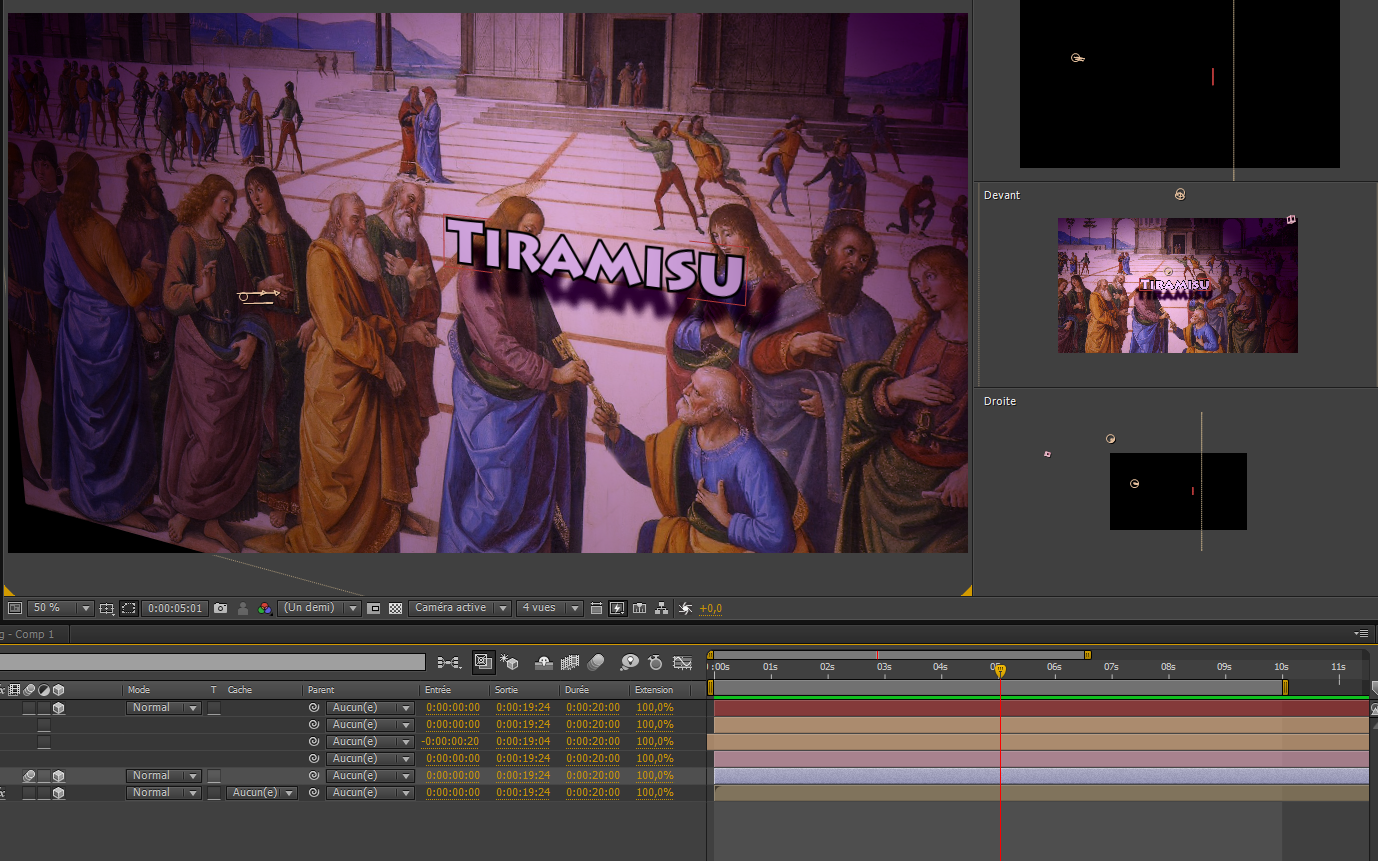Open the 4 vues layout dropdown
This screenshot has width=1378, height=861.
[x=549, y=608]
